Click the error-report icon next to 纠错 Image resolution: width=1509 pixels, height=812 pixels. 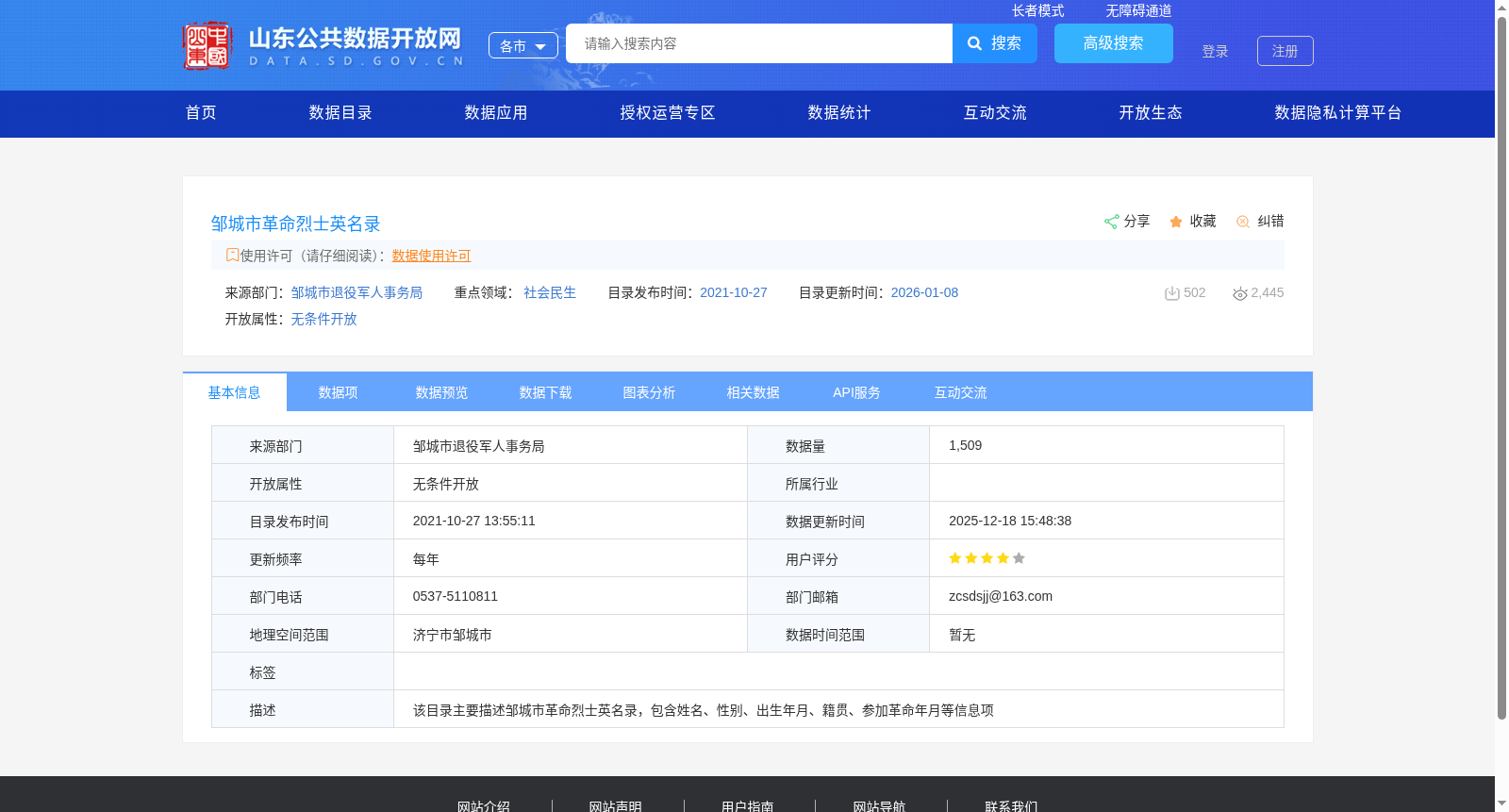pyautogui.click(x=1243, y=222)
